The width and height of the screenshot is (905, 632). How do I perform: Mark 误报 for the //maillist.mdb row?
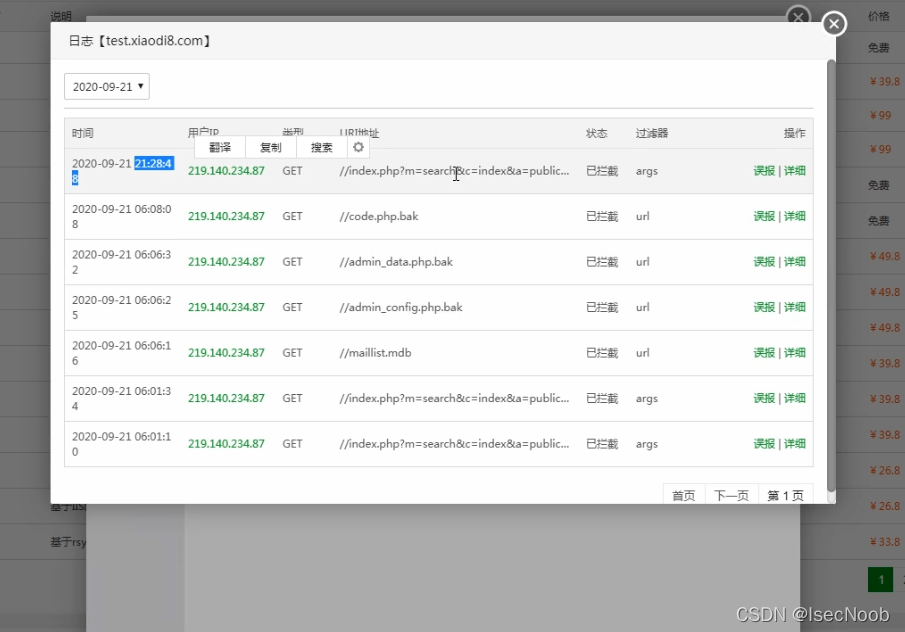click(x=764, y=353)
